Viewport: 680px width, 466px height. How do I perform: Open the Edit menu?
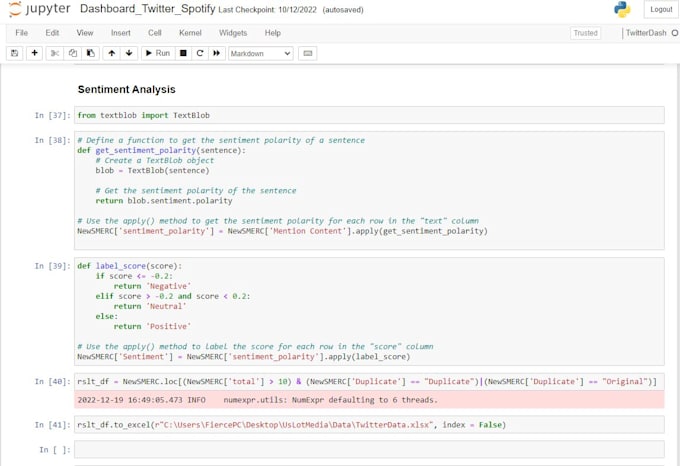point(52,33)
